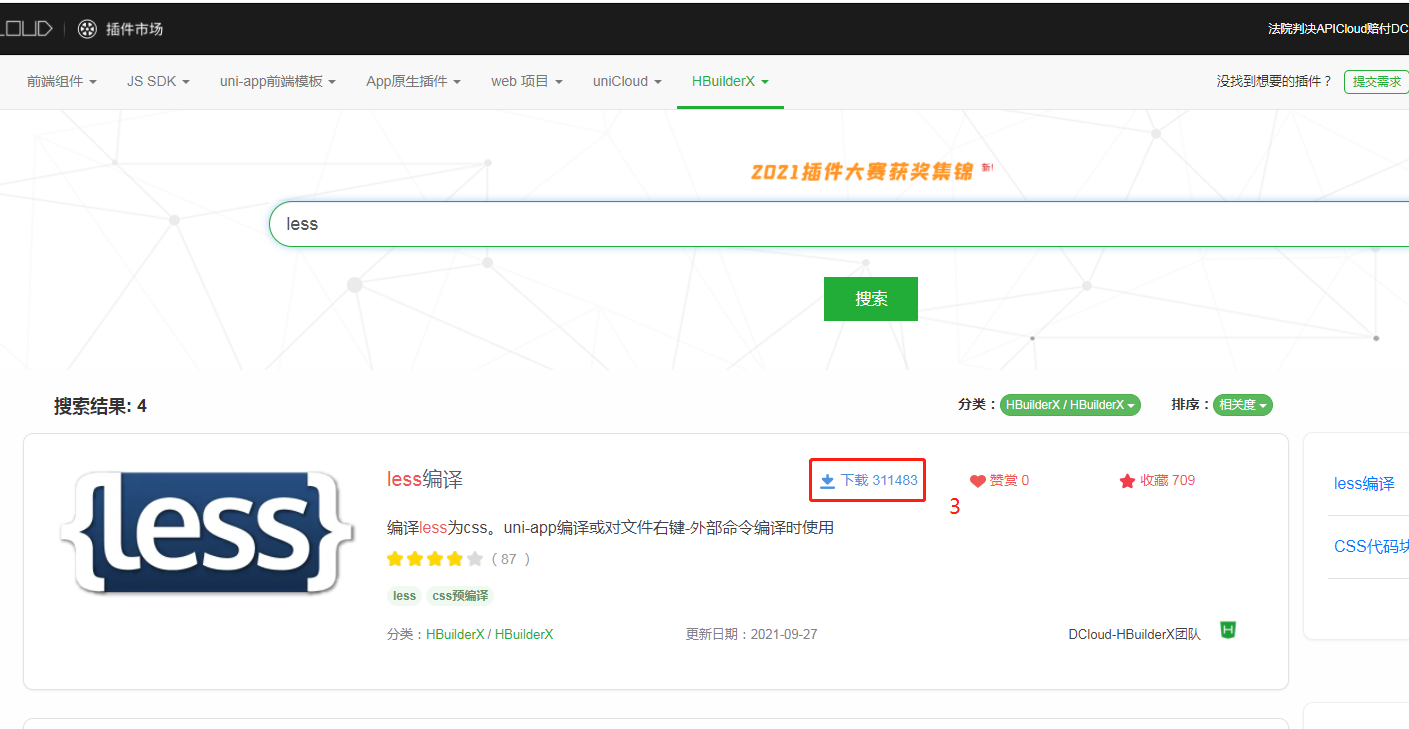Screen dimensions: 1409x729
Task: Click the blue download arrow icon in 下载 button
Action: (x=827, y=481)
